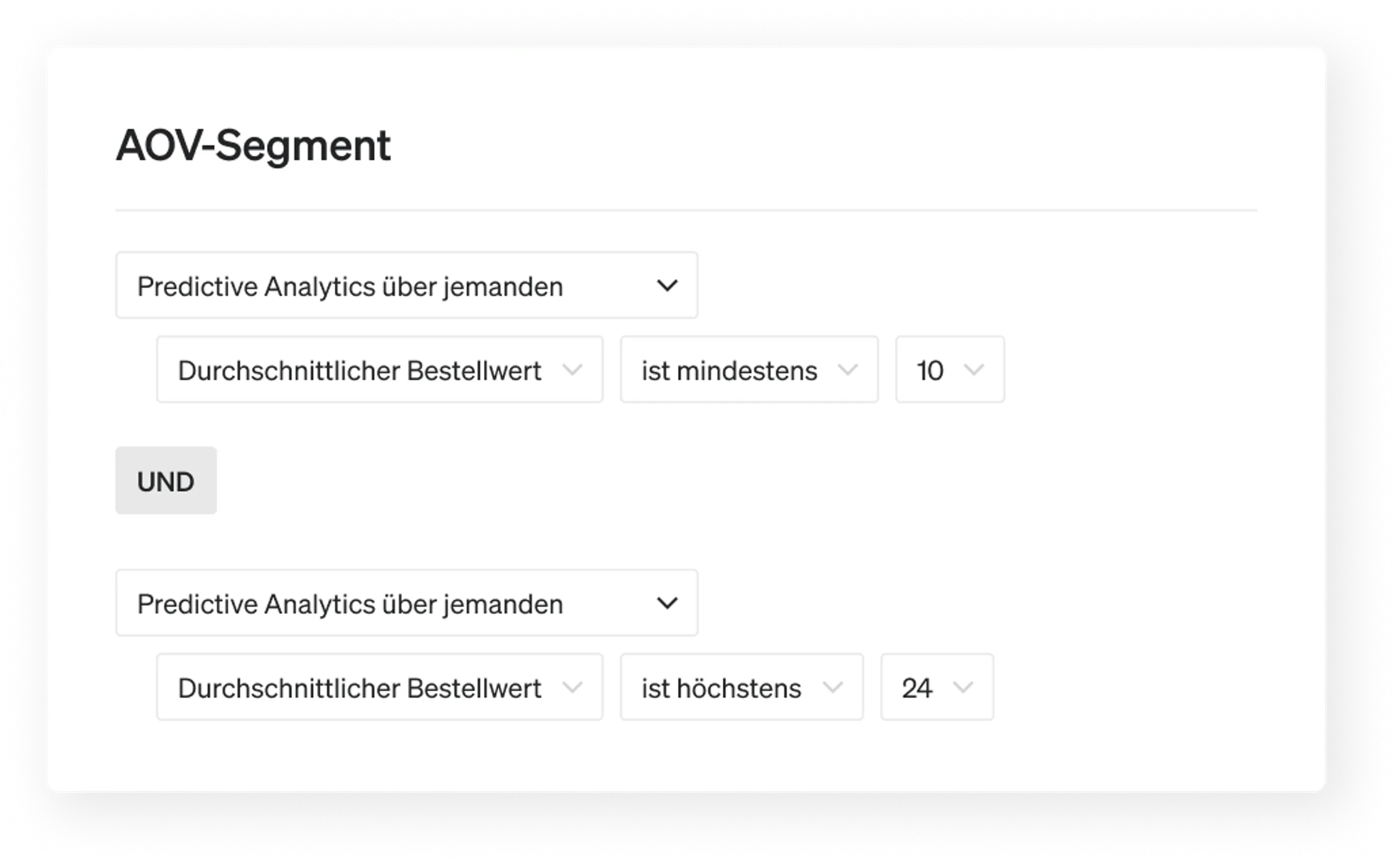
Task: Click the text label 'ist mindestens'
Action: (729, 371)
